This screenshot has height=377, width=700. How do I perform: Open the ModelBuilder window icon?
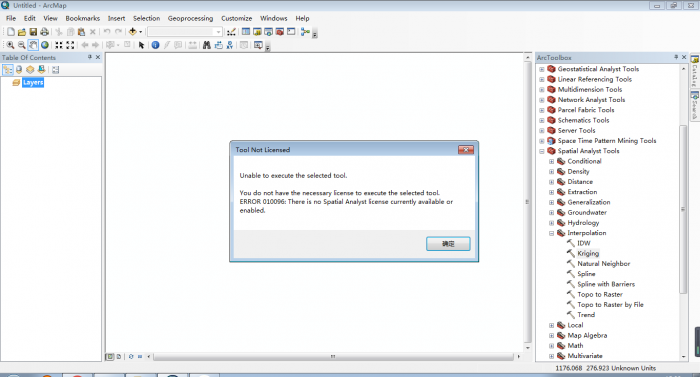click(x=305, y=32)
